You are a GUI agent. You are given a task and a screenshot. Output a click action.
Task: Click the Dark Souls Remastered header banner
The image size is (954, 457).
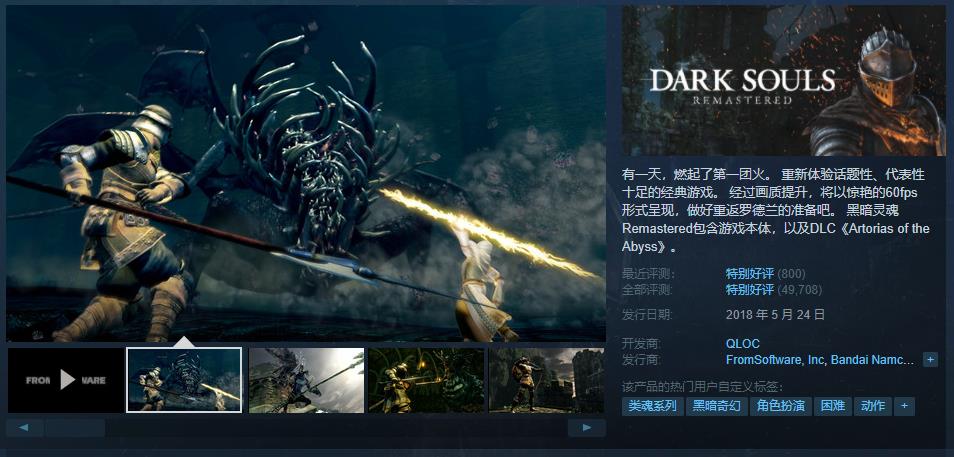coord(784,81)
